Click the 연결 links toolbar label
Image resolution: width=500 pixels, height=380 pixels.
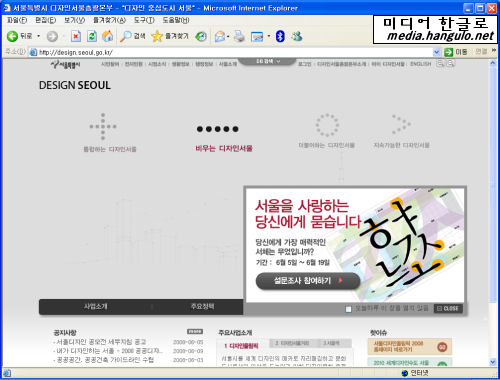pos(481,51)
